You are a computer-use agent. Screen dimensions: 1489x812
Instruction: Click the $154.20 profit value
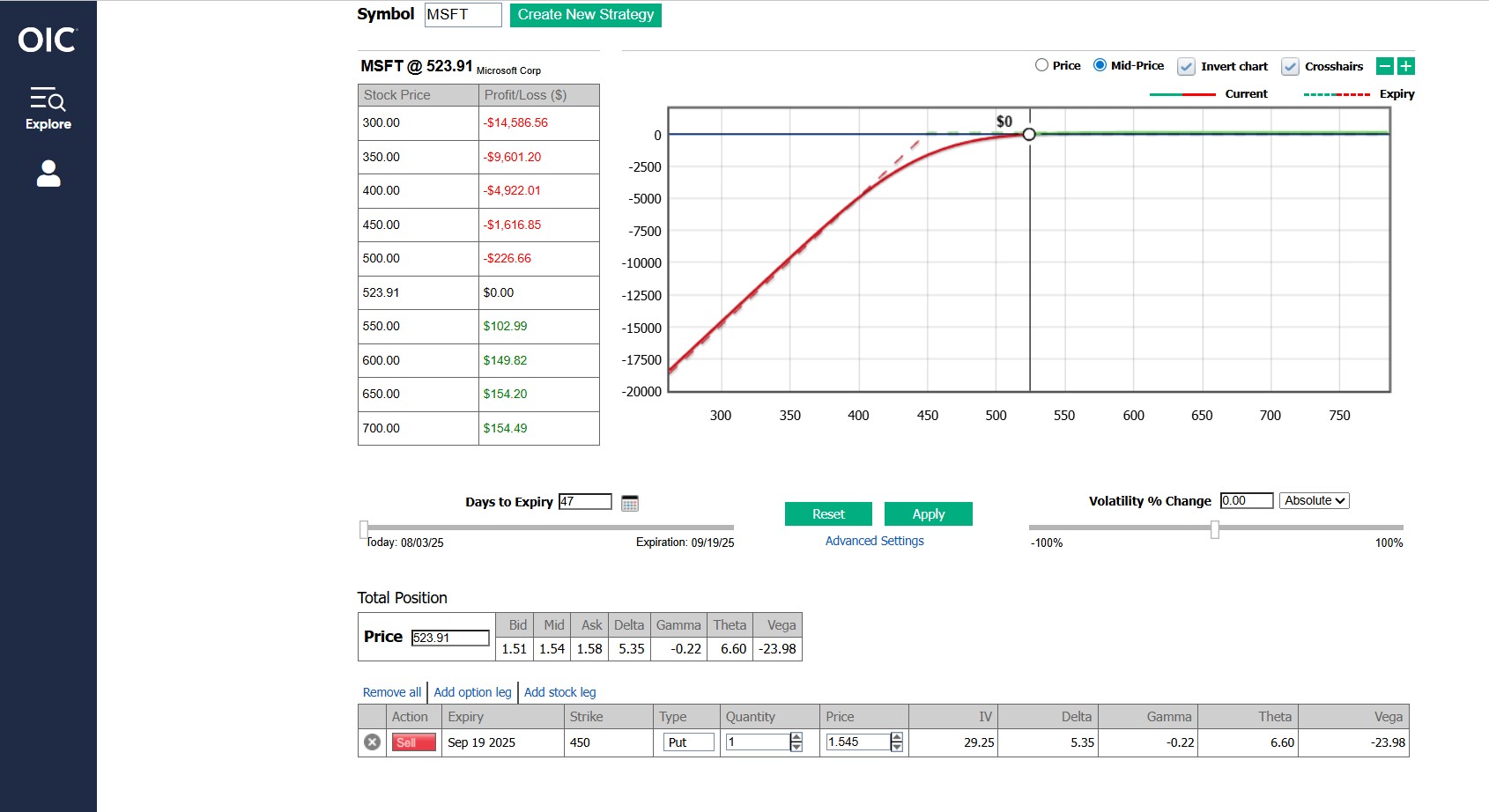[505, 394]
